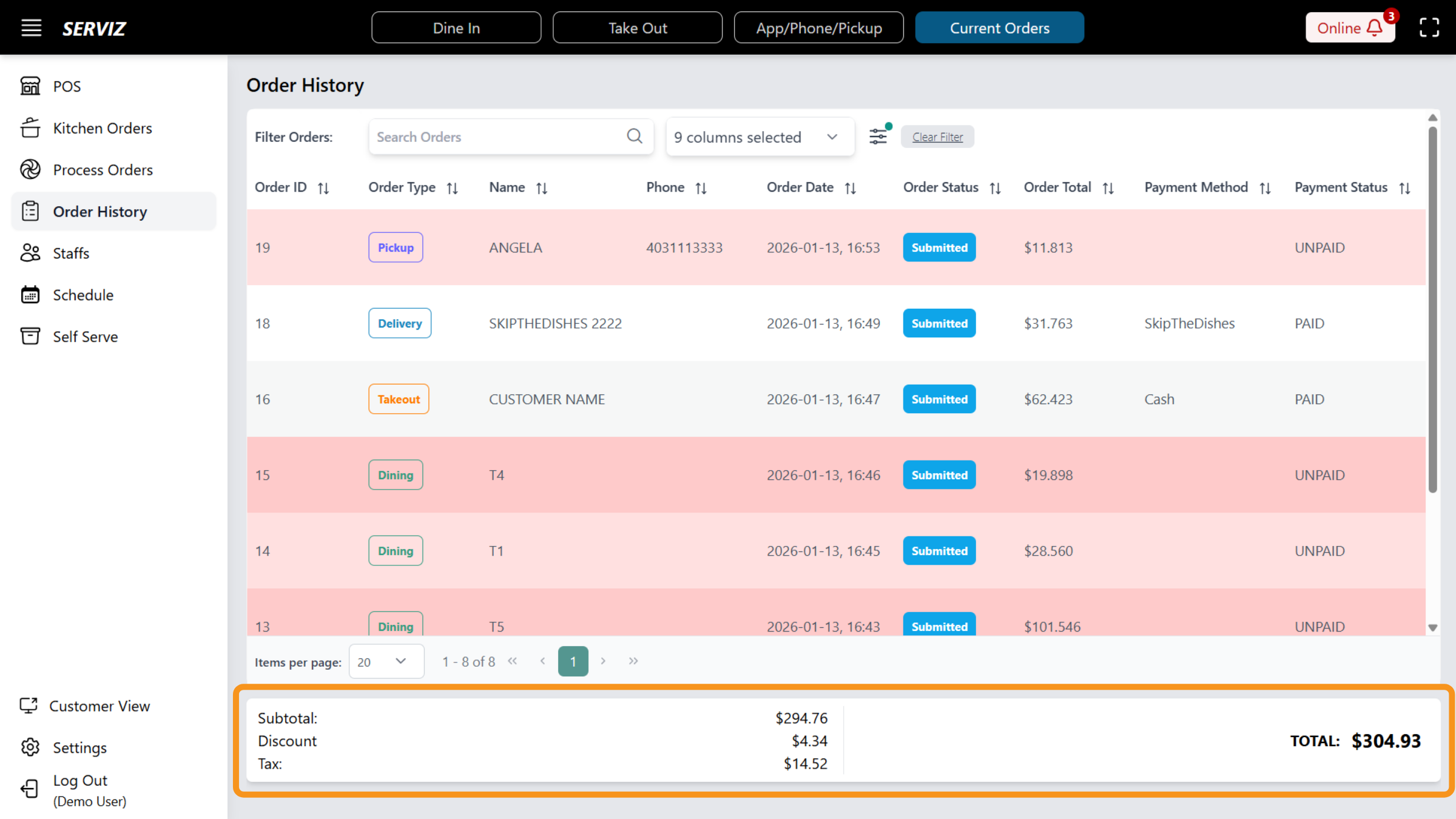The height and width of the screenshot is (819, 1456).
Task: Open Process Orders from sidebar
Action: tap(103, 170)
